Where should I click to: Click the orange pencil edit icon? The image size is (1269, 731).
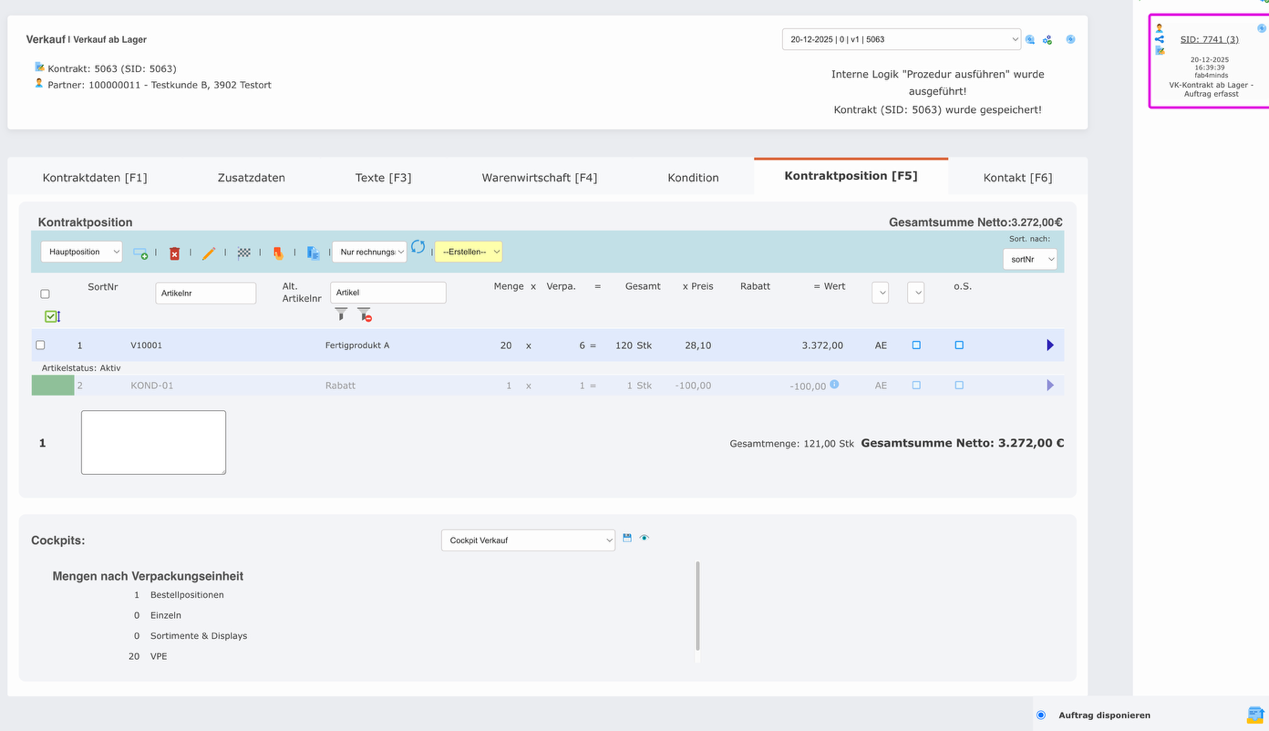coord(208,253)
